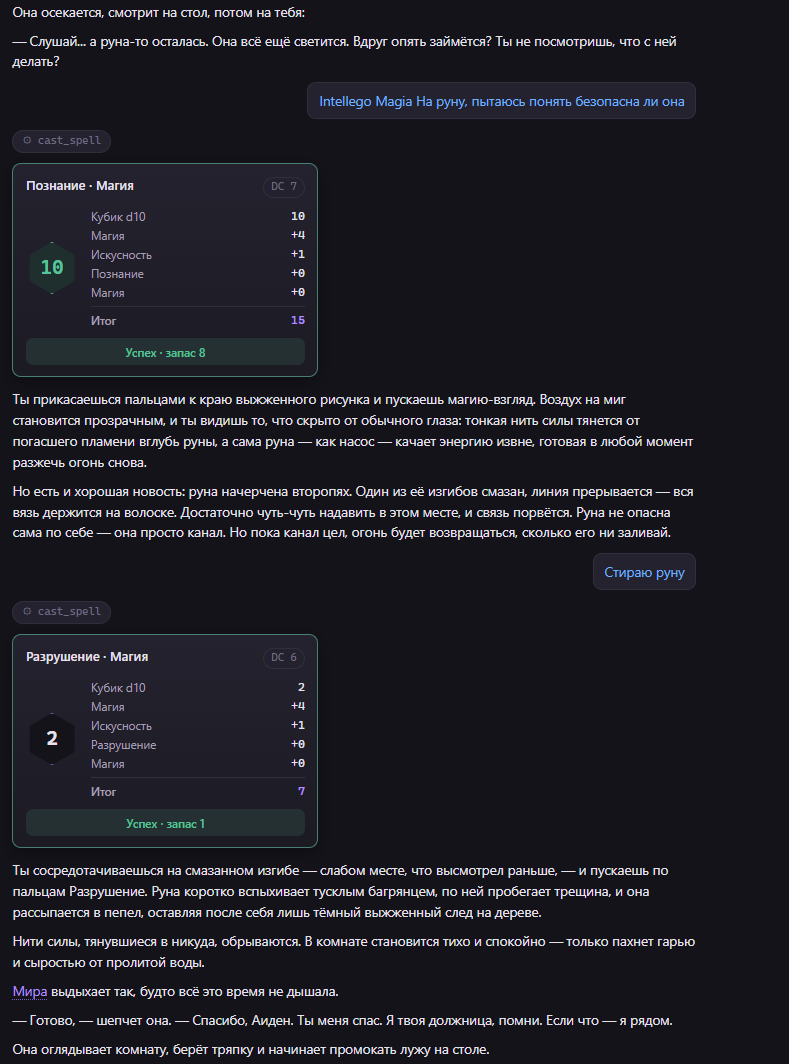The image size is (789, 1064).
Task: Click the gear icon above the Разрушение card
Action: tap(27, 611)
